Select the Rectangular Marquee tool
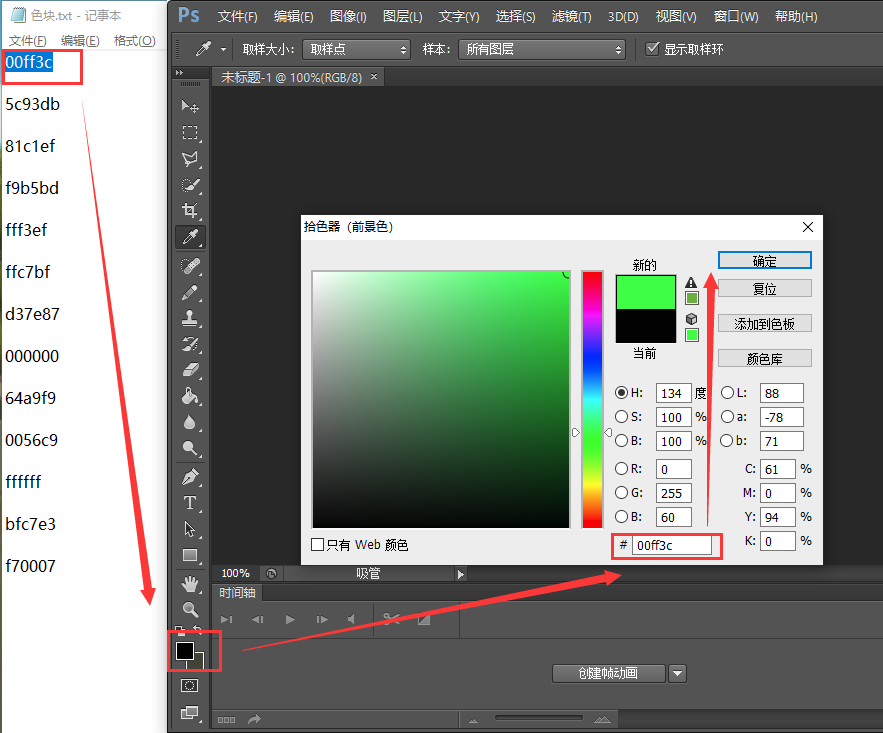This screenshot has height=733, width=883. [x=190, y=132]
